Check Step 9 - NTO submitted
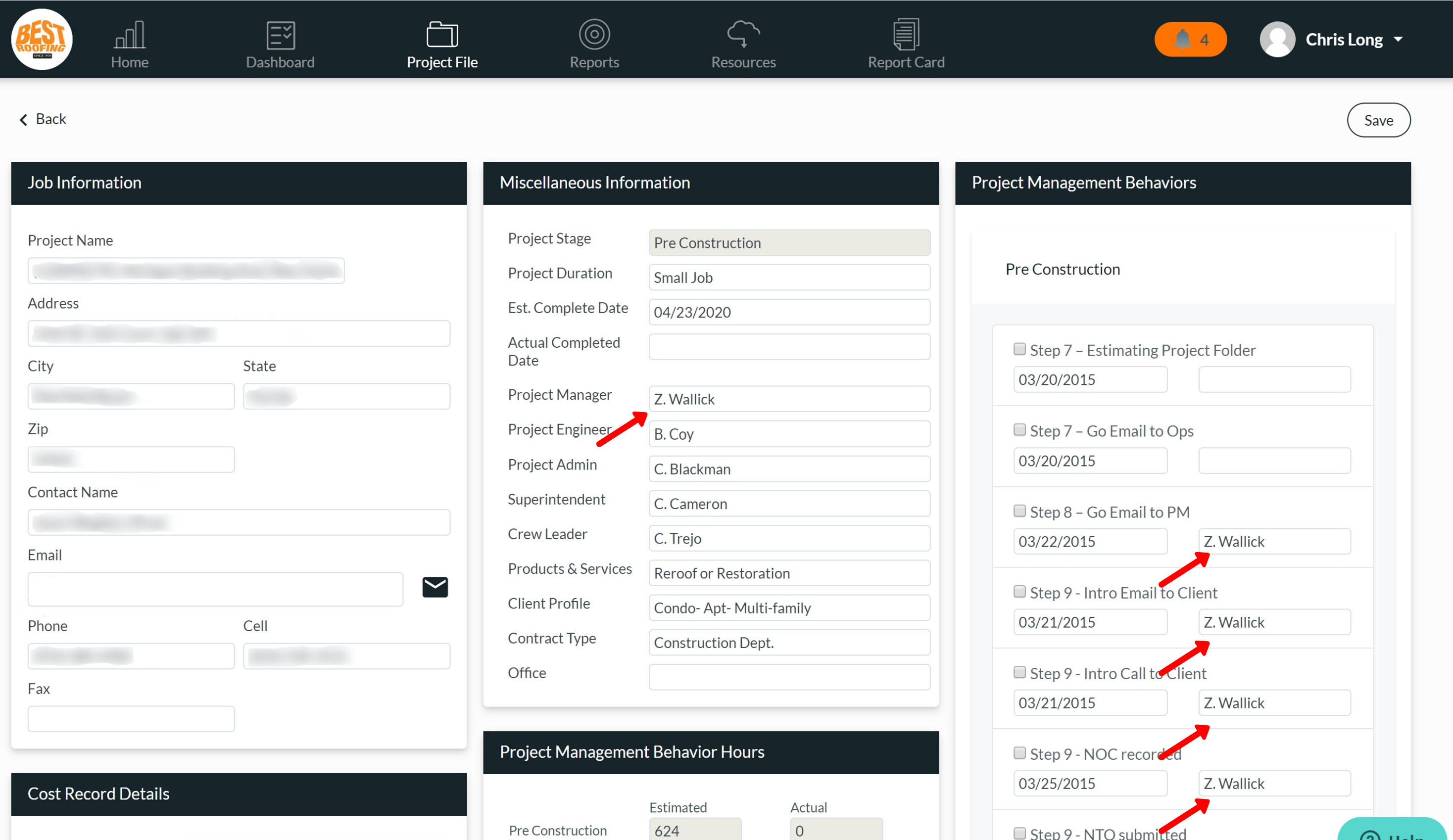1453x840 pixels. (x=1019, y=833)
